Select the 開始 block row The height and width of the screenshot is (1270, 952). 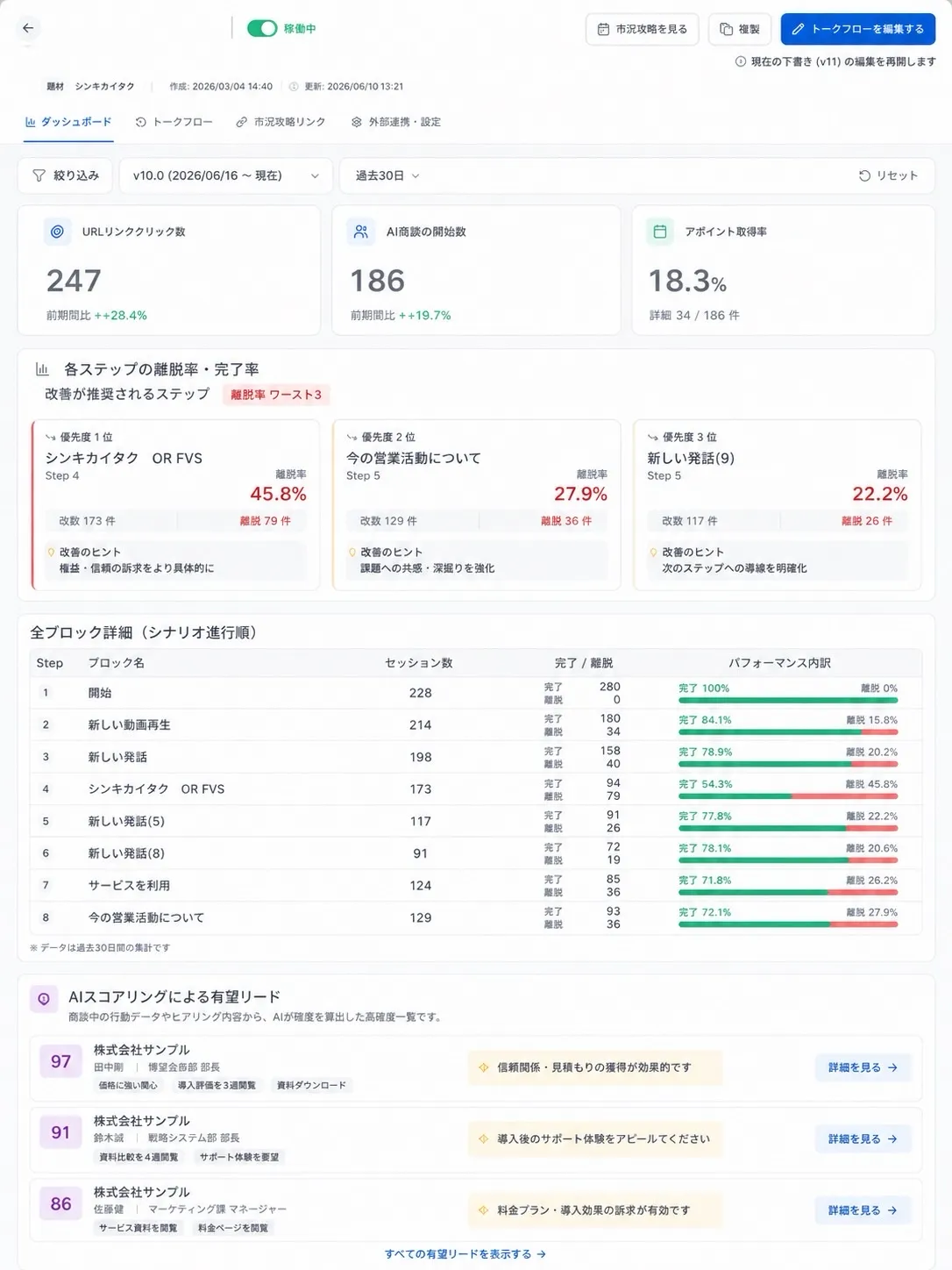pyautogui.click(x=476, y=693)
